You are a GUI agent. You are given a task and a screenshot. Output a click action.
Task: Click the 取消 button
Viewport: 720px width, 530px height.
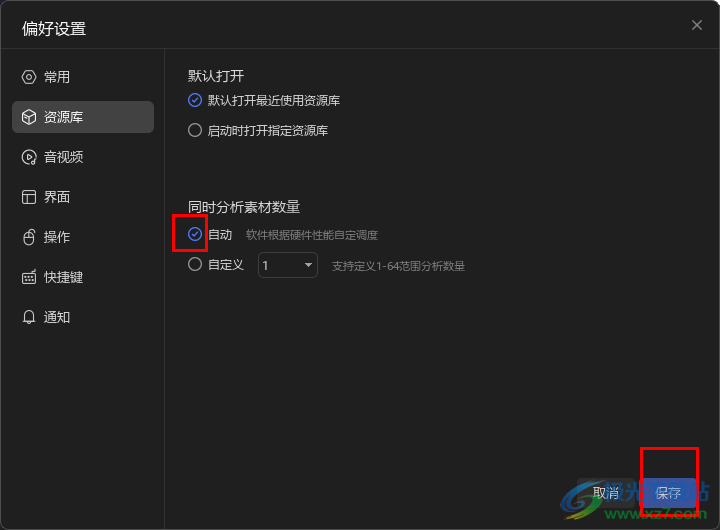[x=606, y=493]
